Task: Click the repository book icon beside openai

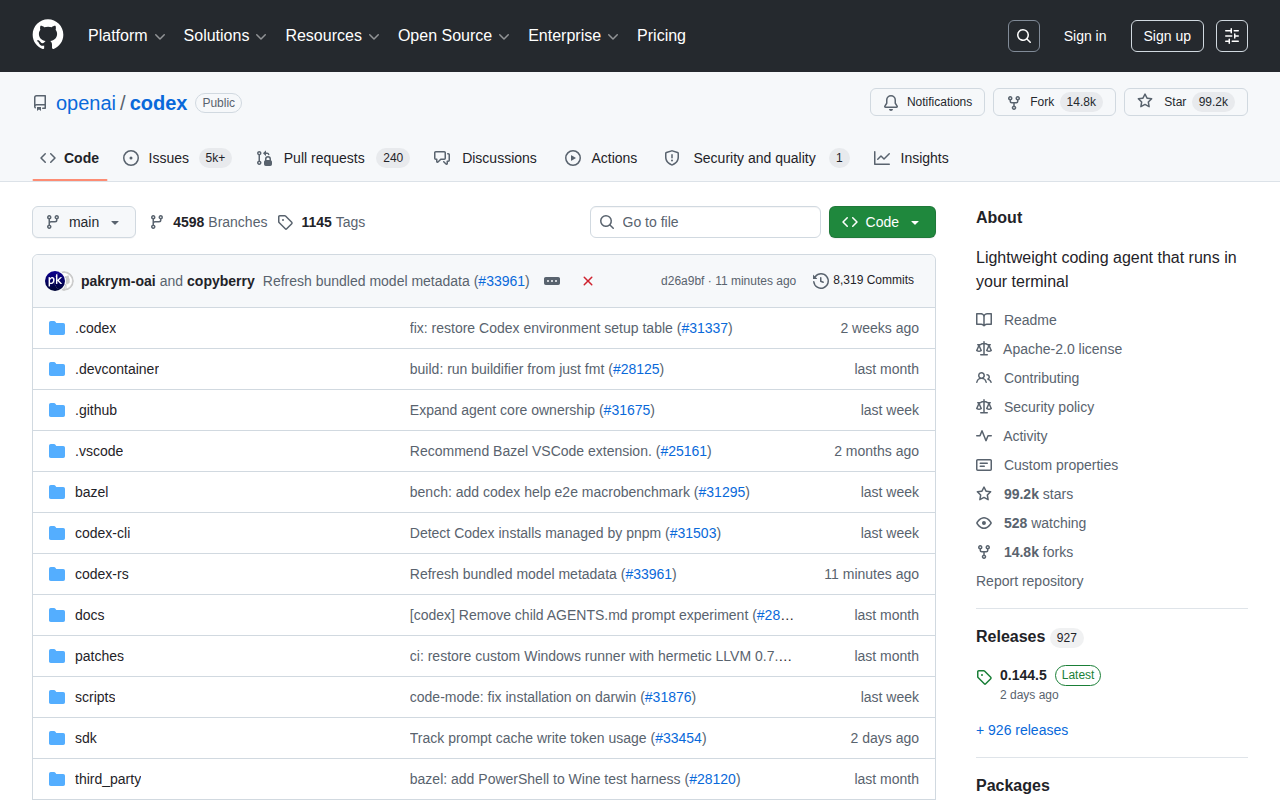Action: tap(40, 103)
